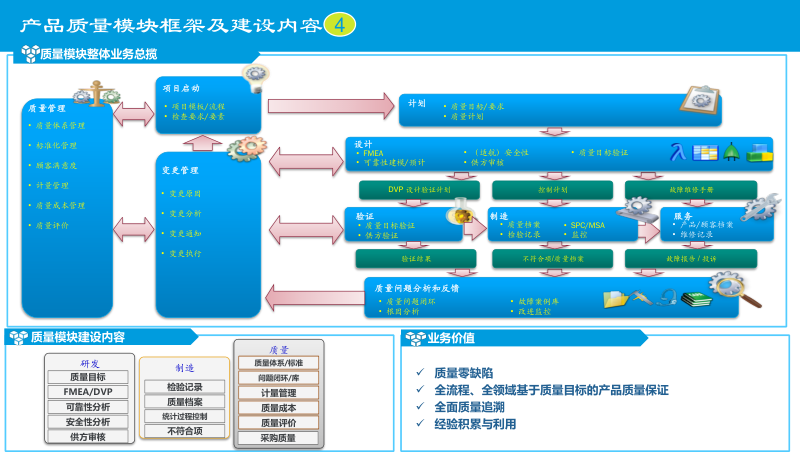Click the 计量管理 box under 质量
The width and height of the screenshot is (800, 452).
pyautogui.click(x=279, y=393)
